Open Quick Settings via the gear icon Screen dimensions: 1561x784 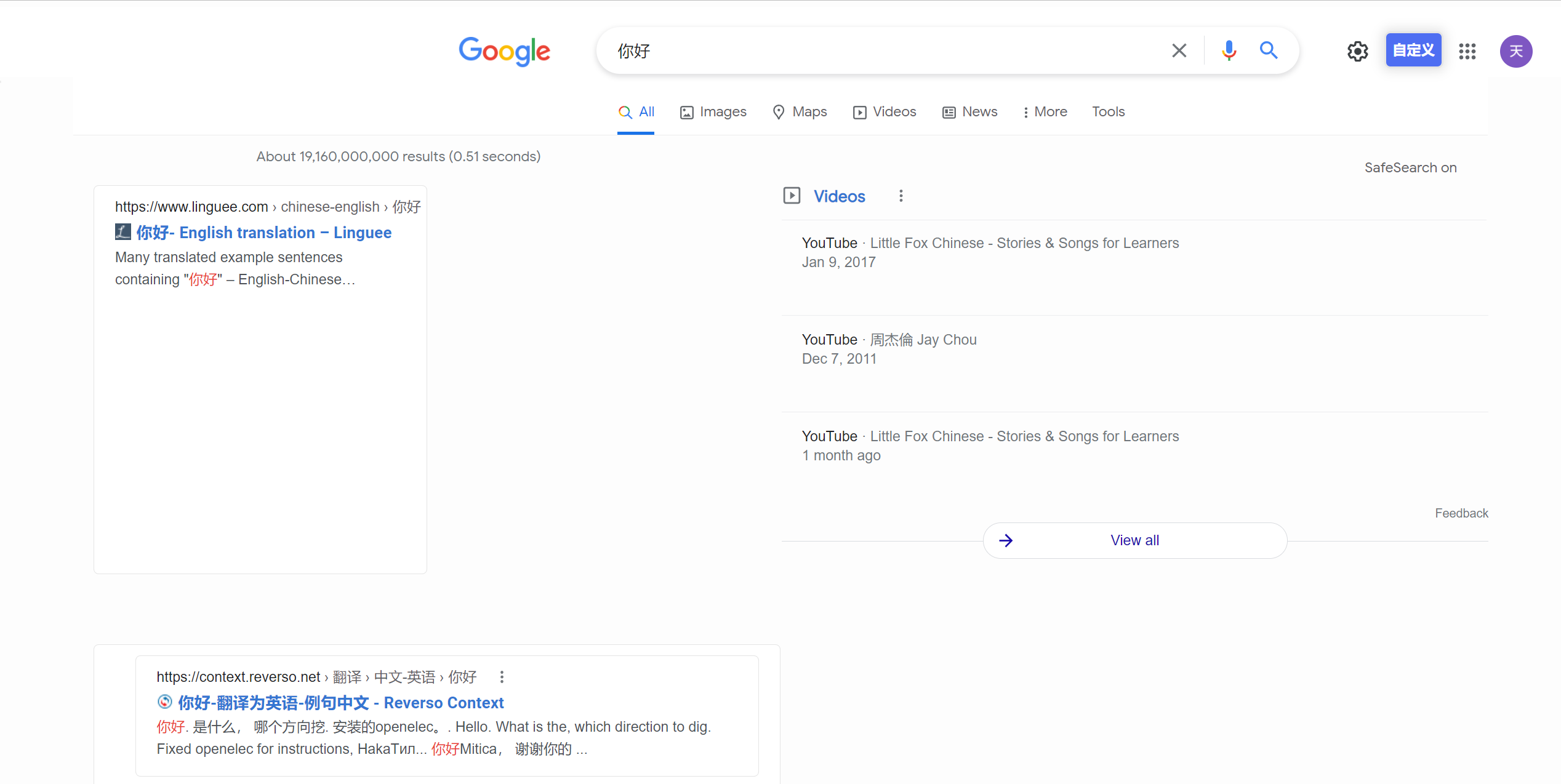[x=1357, y=51]
